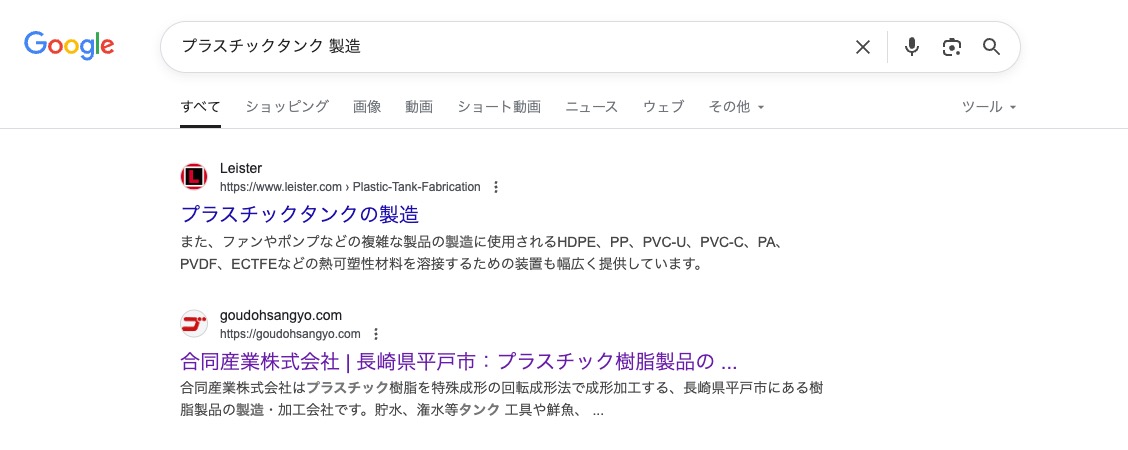Start voice search with microphone icon
The image size is (1128, 450).
click(911, 47)
